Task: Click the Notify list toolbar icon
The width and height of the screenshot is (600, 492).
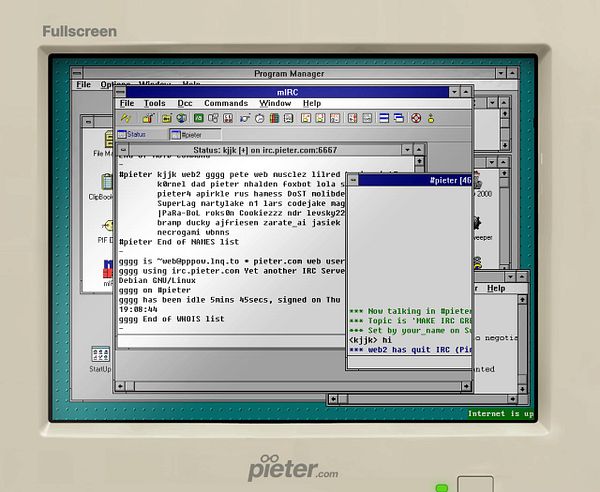Action: click(289, 118)
